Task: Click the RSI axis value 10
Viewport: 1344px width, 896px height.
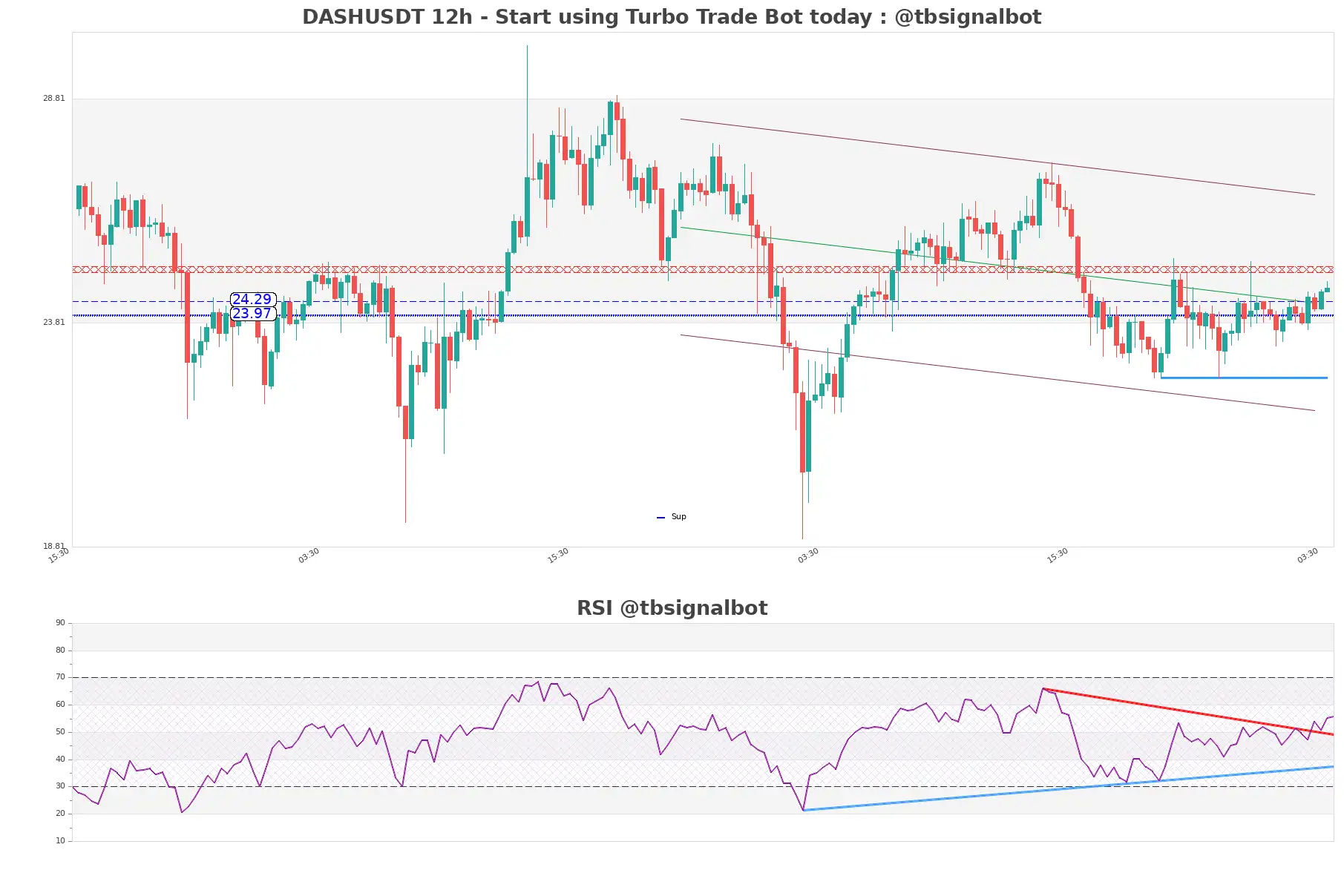Action: [x=60, y=841]
